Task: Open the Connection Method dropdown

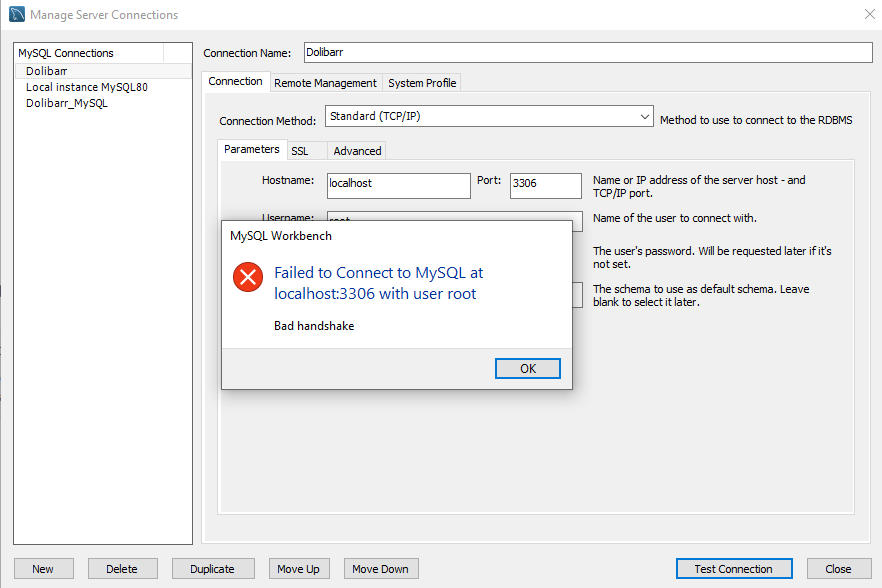Action: coord(489,116)
